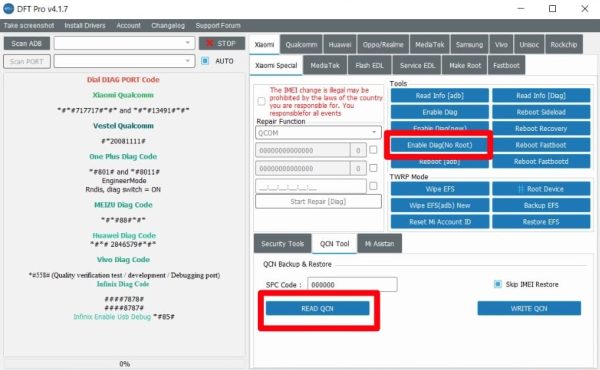Click the MAC address input field
This screenshot has height=370, width=600.
pyautogui.click(x=311, y=186)
